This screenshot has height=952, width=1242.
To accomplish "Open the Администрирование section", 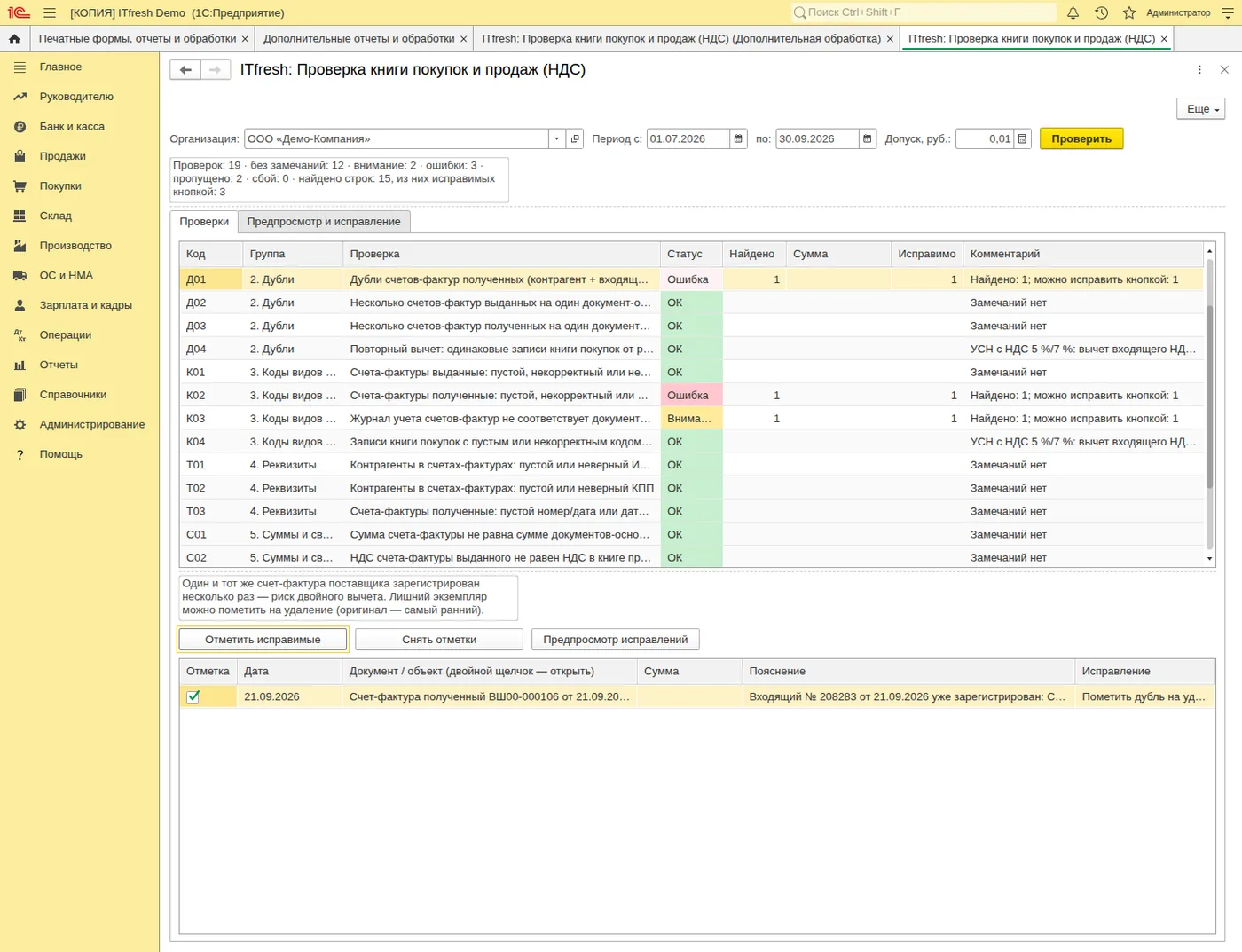I will pyautogui.click(x=92, y=424).
